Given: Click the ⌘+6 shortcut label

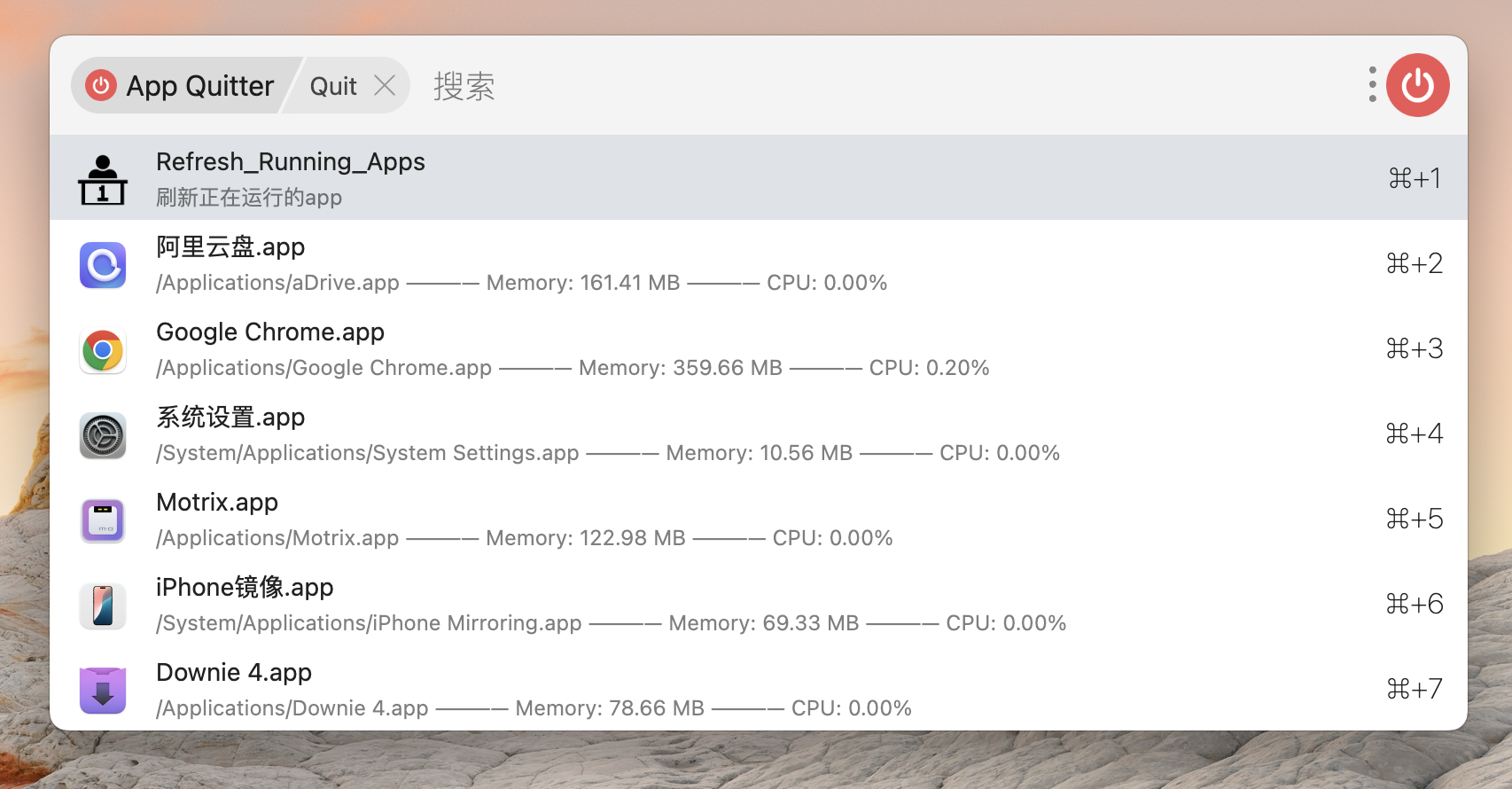Looking at the screenshot, I should click(1415, 604).
